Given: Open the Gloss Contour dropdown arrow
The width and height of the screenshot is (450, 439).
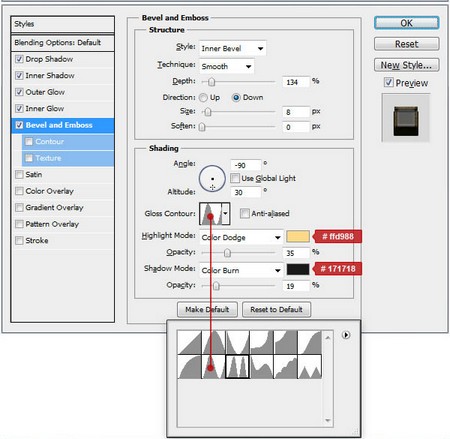Looking at the screenshot, I should click(x=226, y=213).
